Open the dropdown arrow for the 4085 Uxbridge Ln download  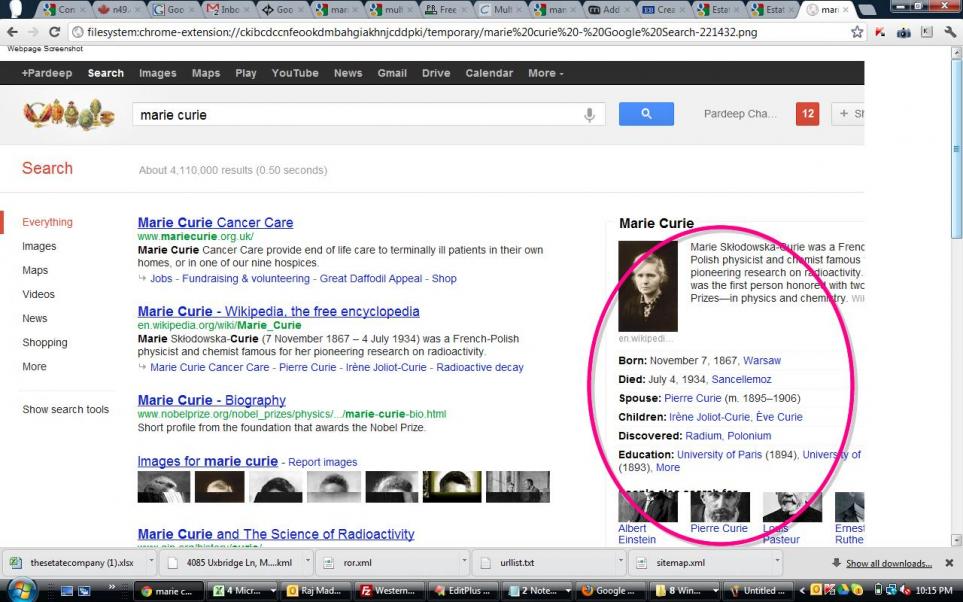(307, 561)
